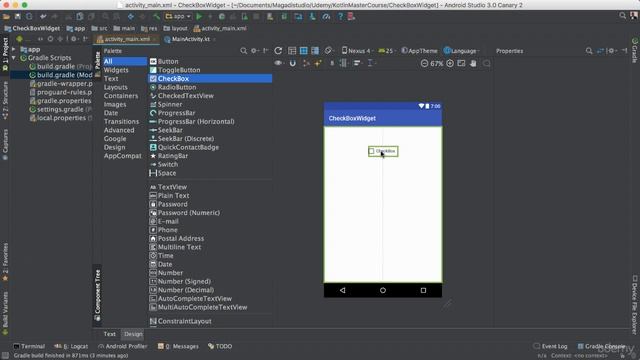This screenshot has width=640, height=360.
Task: Zoom in with the plus icon
Action: click(x=450, y=63)
